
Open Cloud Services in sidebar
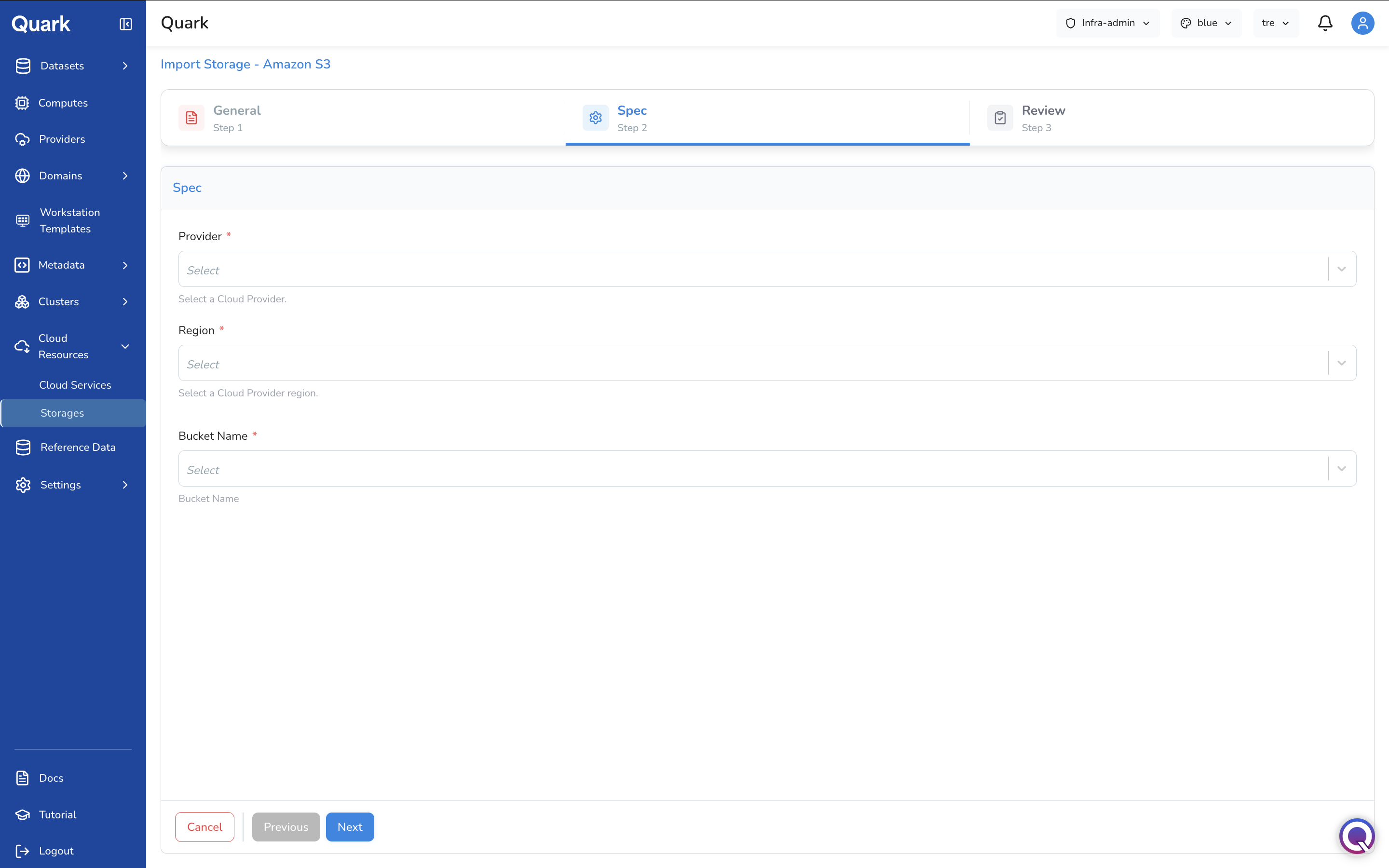coord(75,385)
